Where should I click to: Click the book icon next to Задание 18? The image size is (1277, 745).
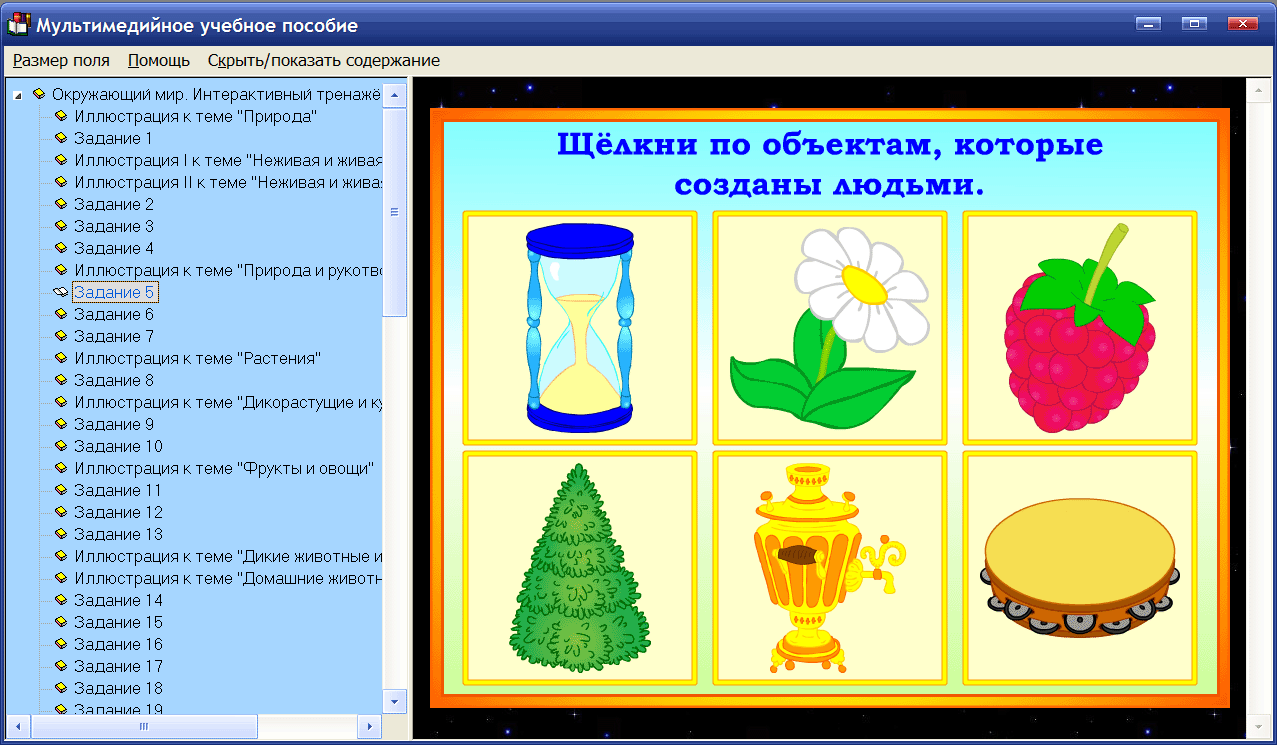pos(60,688)
